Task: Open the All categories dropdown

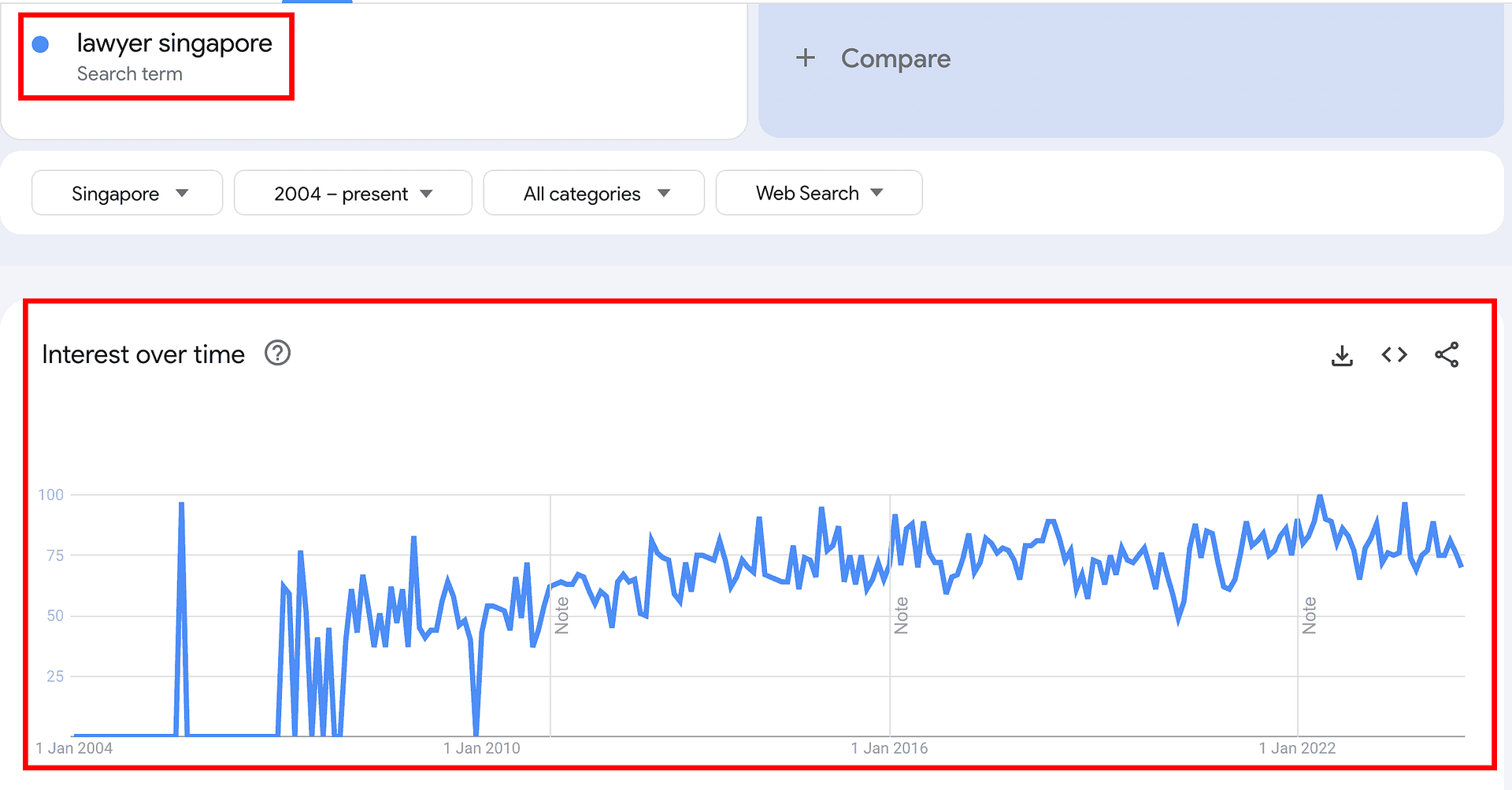Action: [594, 193]
